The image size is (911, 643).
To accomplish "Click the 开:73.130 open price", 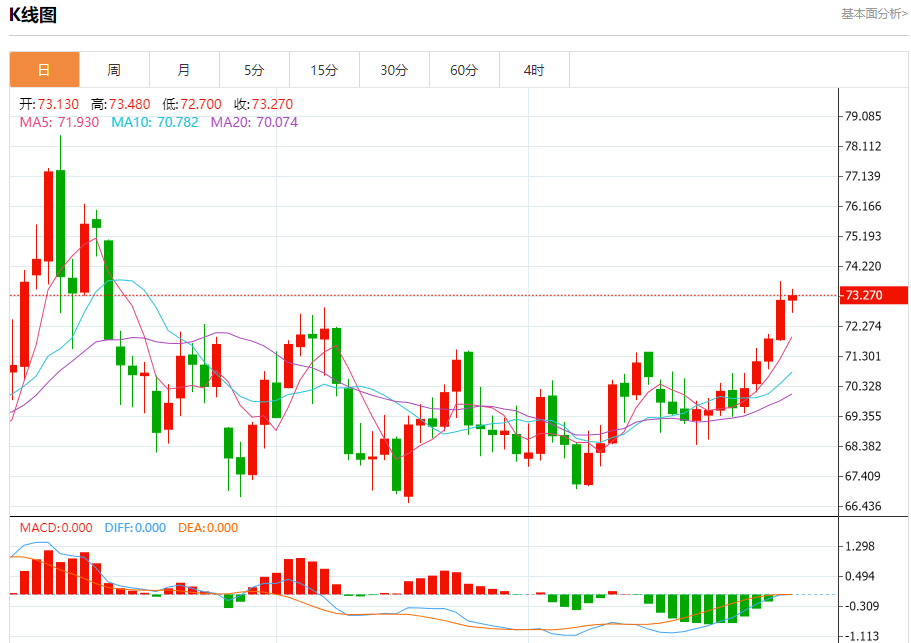I will (x=49, y=104).
